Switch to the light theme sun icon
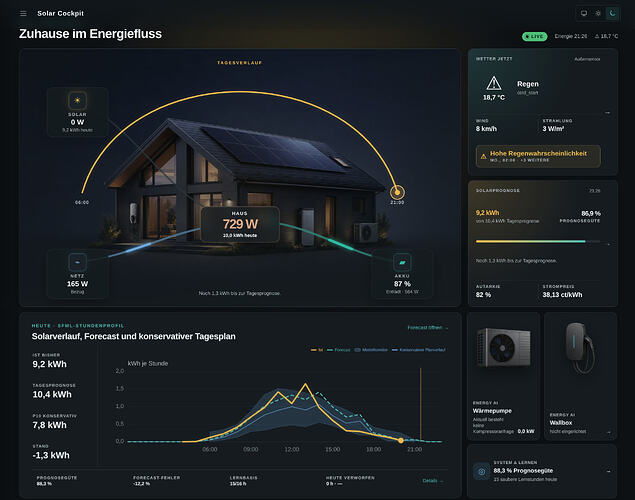Image resolution: width=635 pixels, height=500 pixels. pyautogui.click(x=598, y=13)
